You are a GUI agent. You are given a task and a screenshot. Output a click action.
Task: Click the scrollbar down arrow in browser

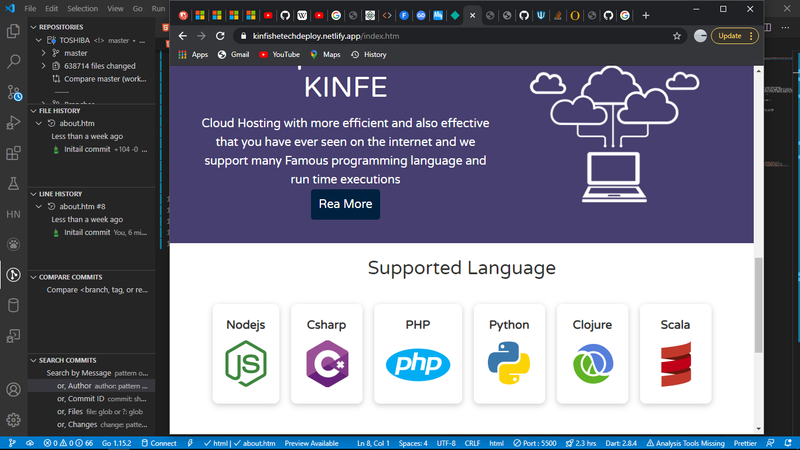[x=759, y=429]
